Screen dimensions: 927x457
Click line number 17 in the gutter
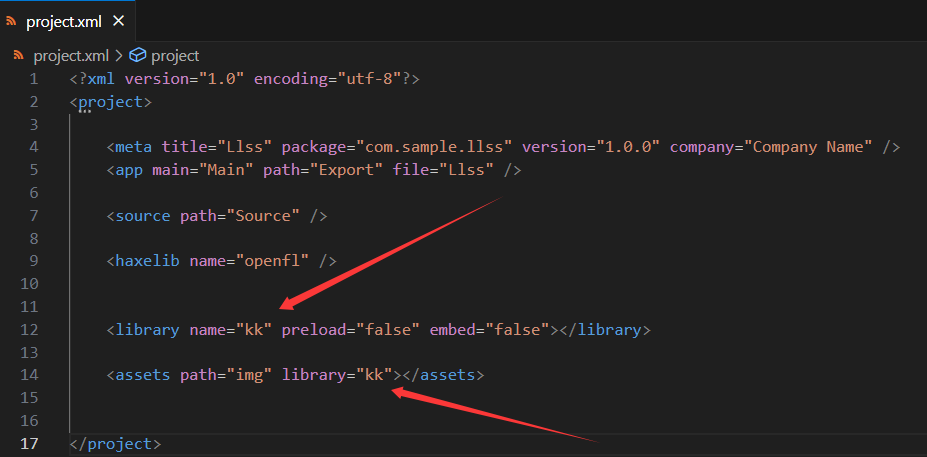coord(30,443)
